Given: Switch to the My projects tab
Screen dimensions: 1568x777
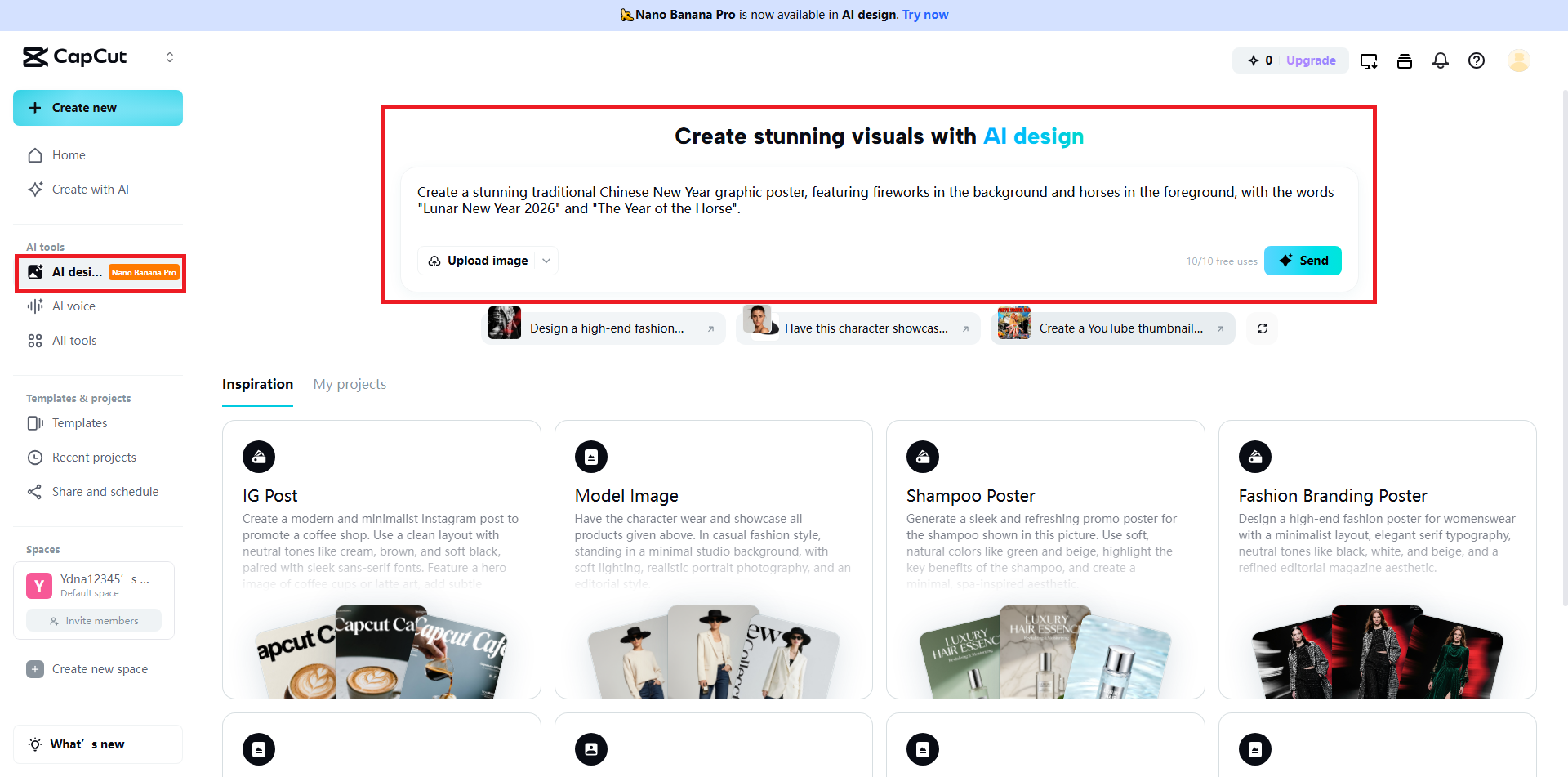Looking at the screenshot, I should pyautogui.click(x=350, y=384).
